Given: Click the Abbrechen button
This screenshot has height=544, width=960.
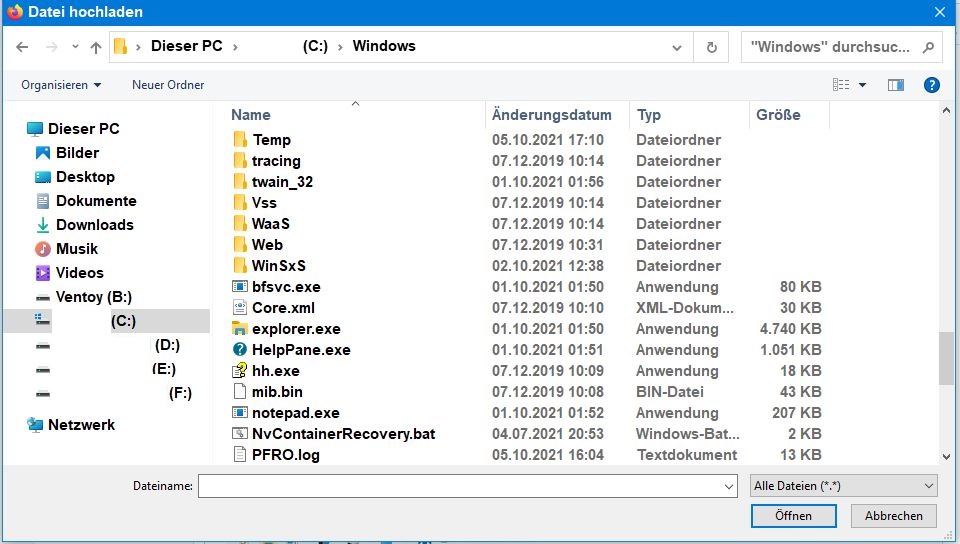Looking at the screenshot, I should click(893, 516).
